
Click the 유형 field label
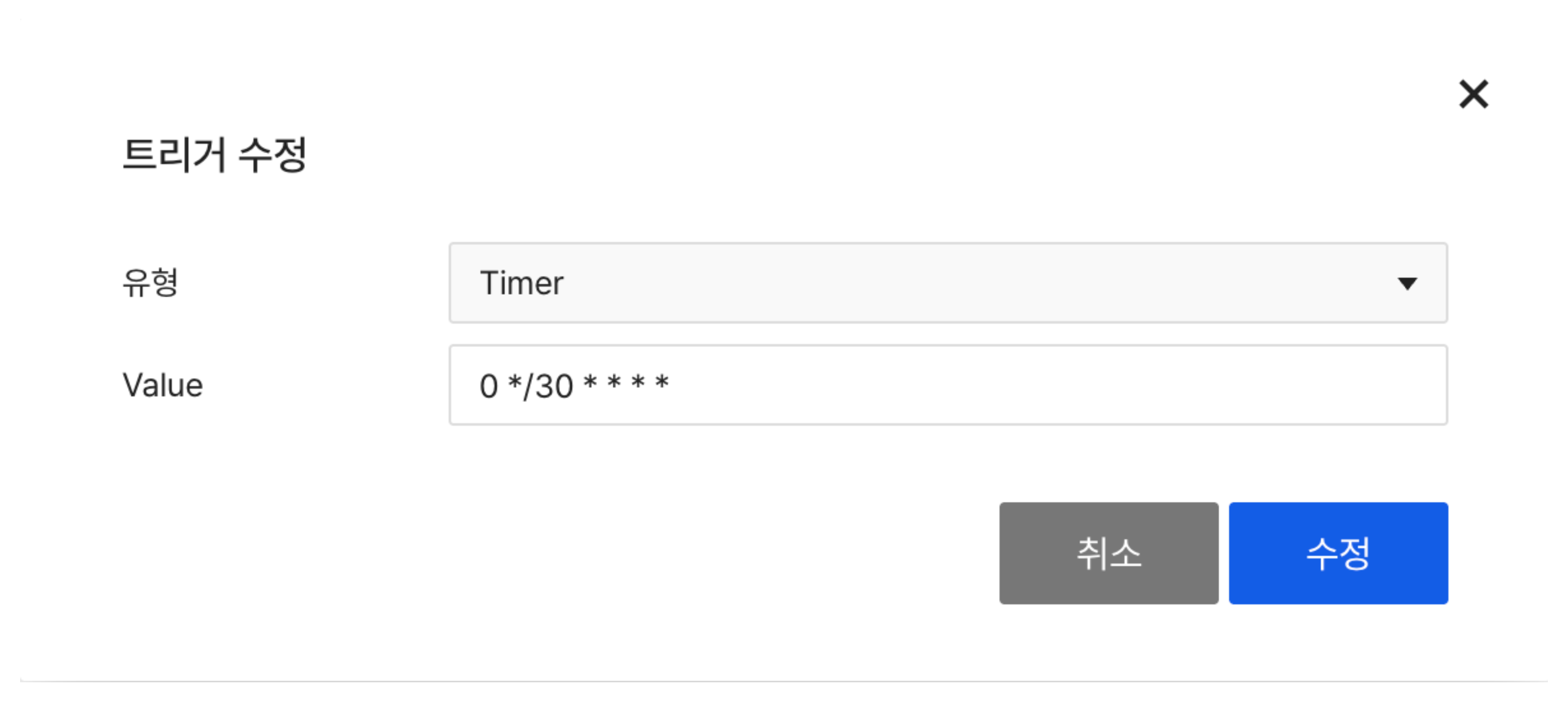click(150, 283)
